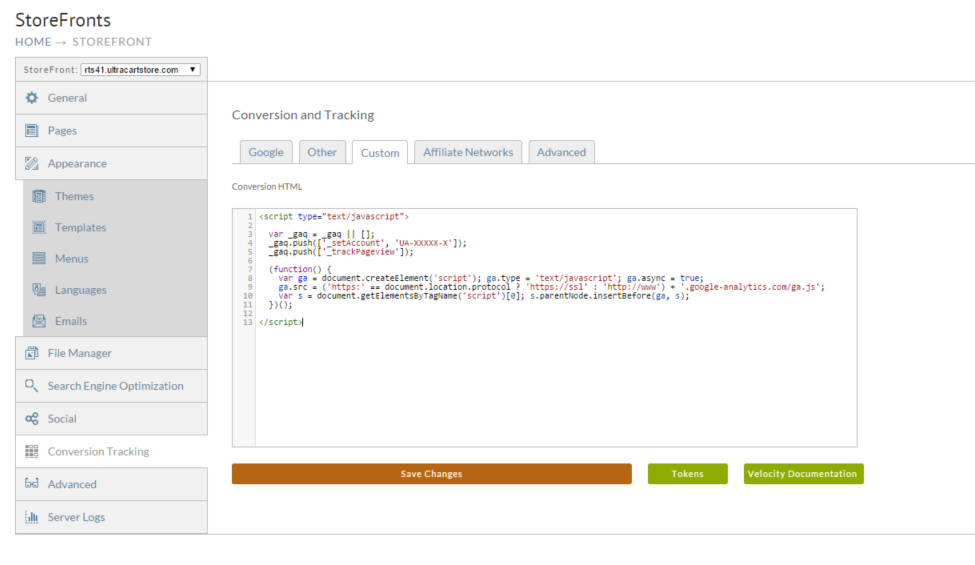Viewport: 975px width, 565px height.
Task: Click the Appearance pencil icon
Action: pos(32,163)
